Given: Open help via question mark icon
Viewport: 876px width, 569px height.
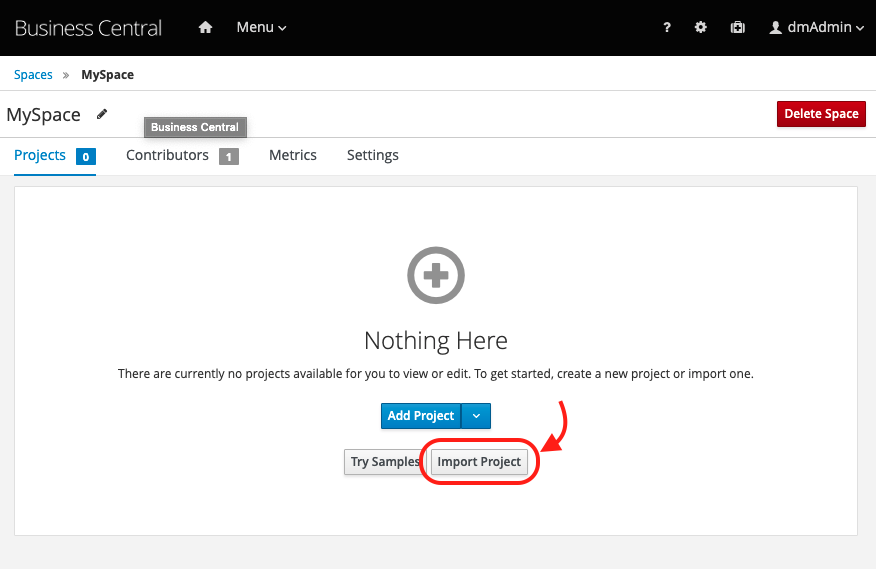Looking at the screenshot, I should [x=667, y=28].
